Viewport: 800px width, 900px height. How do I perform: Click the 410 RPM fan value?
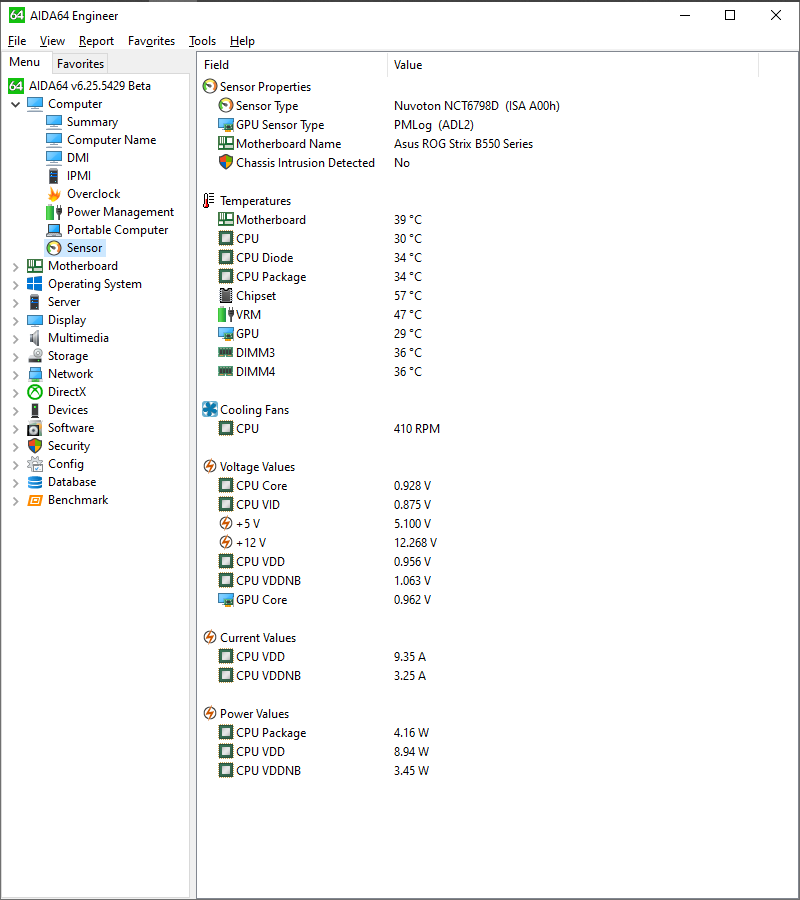(417, 429)
